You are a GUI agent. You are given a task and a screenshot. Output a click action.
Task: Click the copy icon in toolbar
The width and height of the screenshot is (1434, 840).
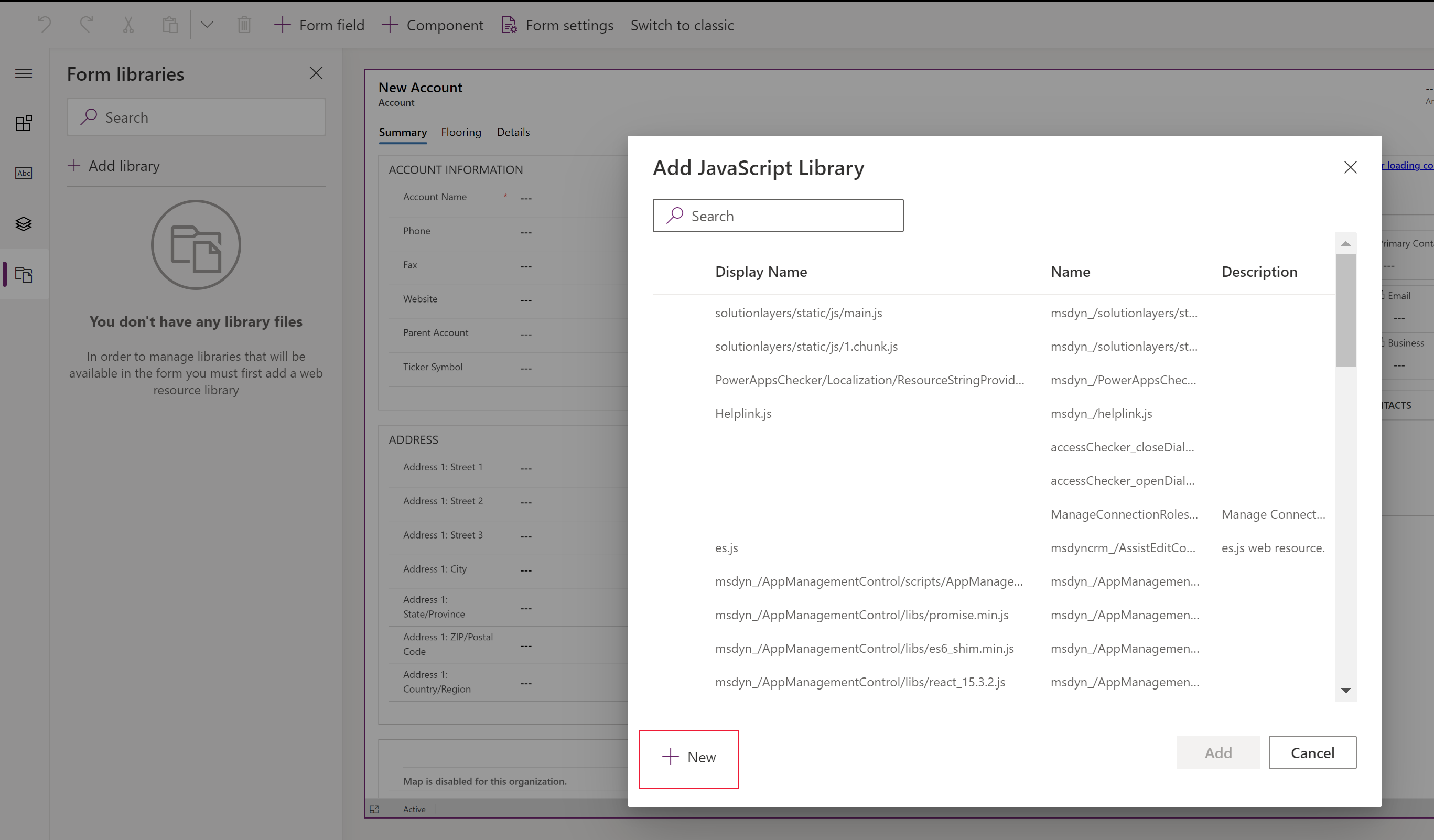click(x=170, y=25)
